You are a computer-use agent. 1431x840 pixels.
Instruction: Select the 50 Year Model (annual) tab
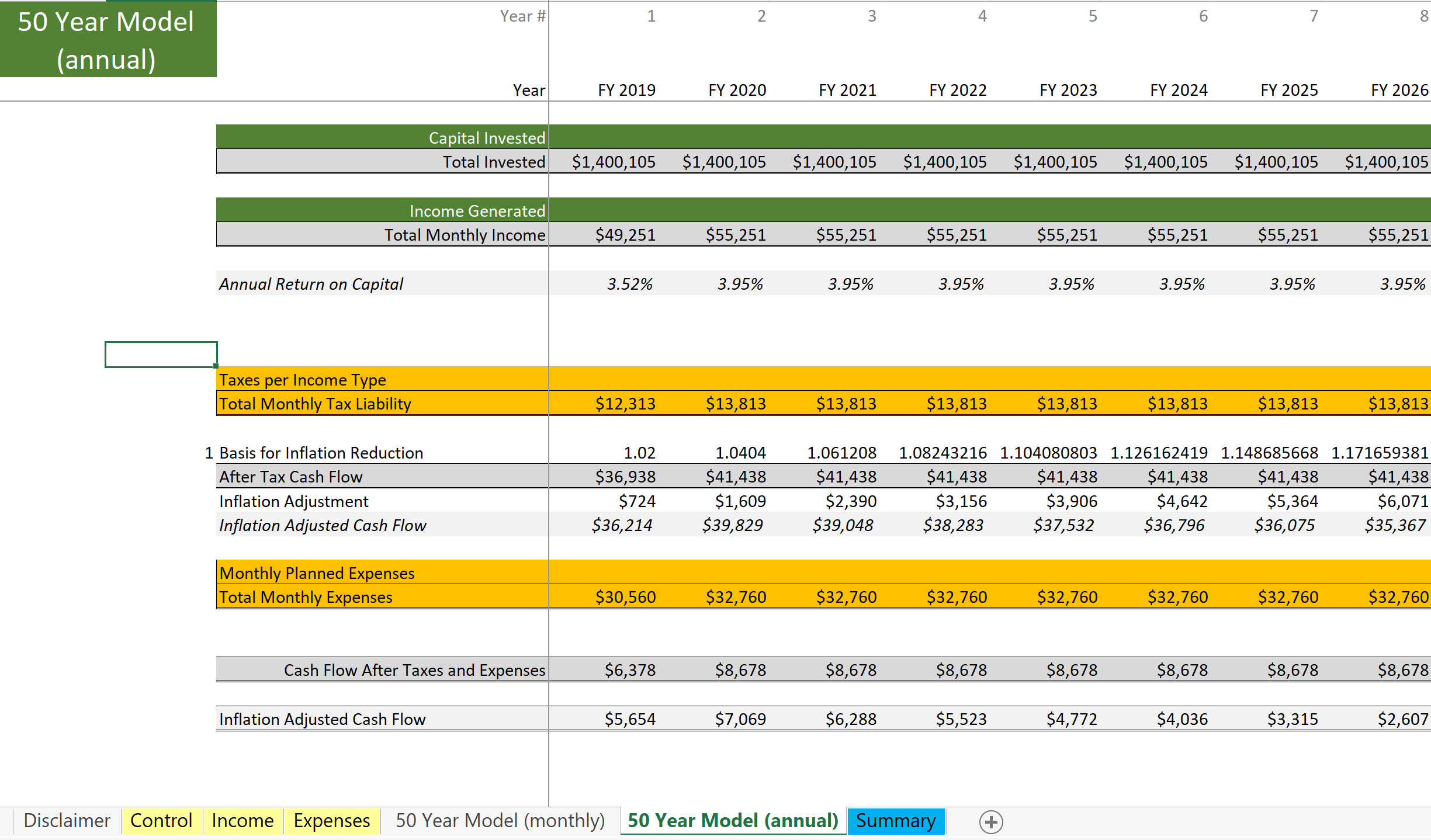pyautogui.click(x=733, y=821)
